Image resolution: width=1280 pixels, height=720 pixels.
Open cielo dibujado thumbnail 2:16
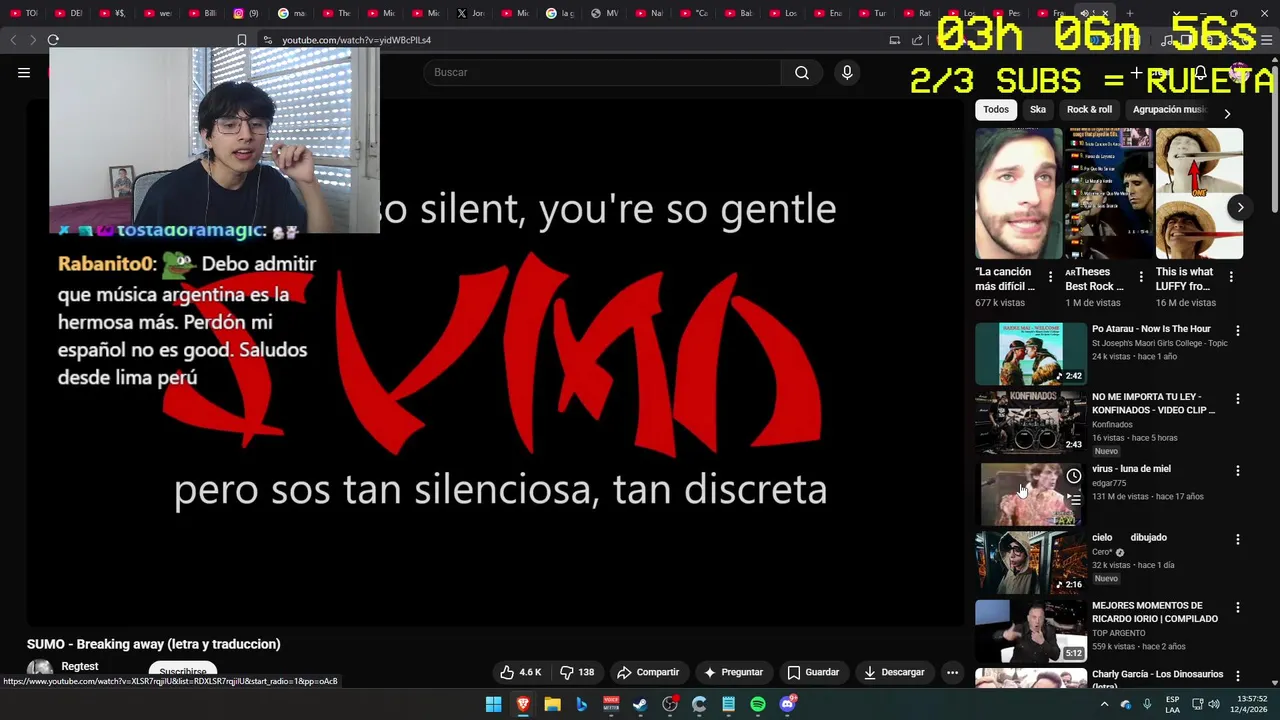pyautogui.click(x=1031, y=561)
